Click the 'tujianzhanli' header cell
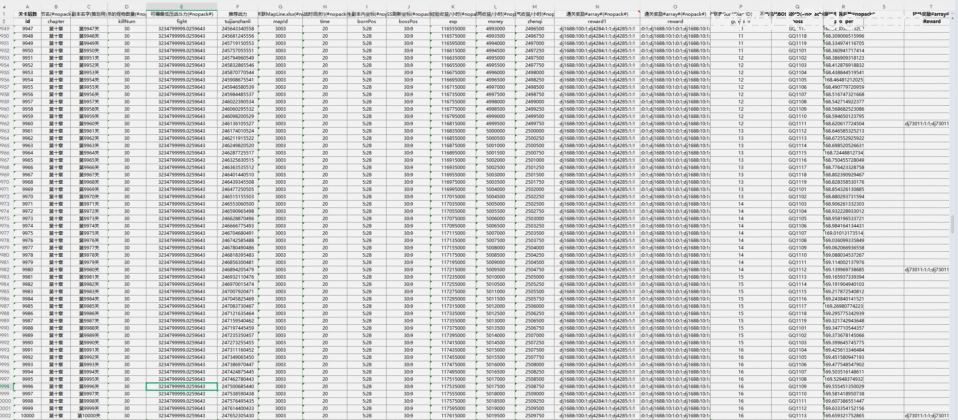Screen dimensions: 958x420 (237, 19)
